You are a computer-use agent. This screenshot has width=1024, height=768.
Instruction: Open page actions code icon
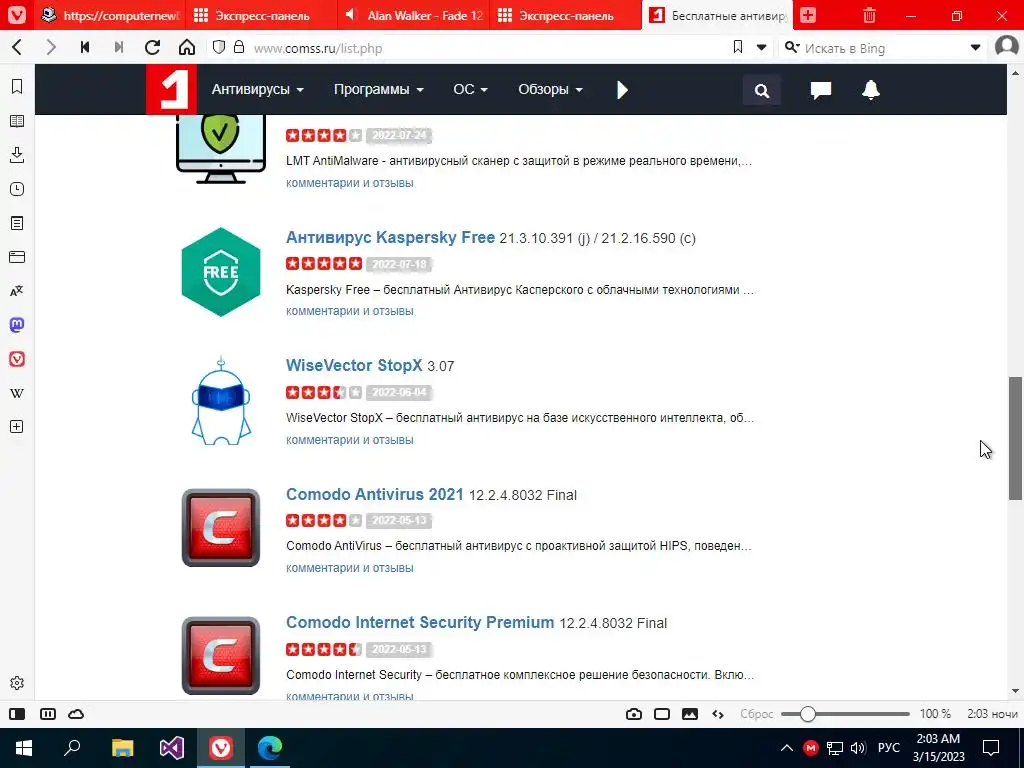coord(718,714)
